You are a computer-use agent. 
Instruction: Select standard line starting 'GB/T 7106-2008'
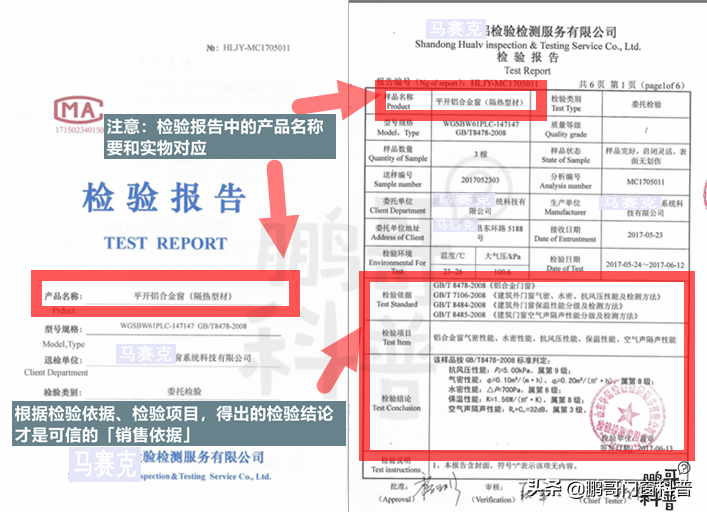547,296
